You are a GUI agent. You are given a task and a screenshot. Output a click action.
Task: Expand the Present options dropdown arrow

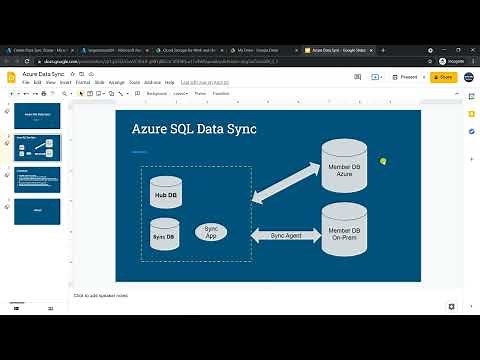click(x=424, y=77)
